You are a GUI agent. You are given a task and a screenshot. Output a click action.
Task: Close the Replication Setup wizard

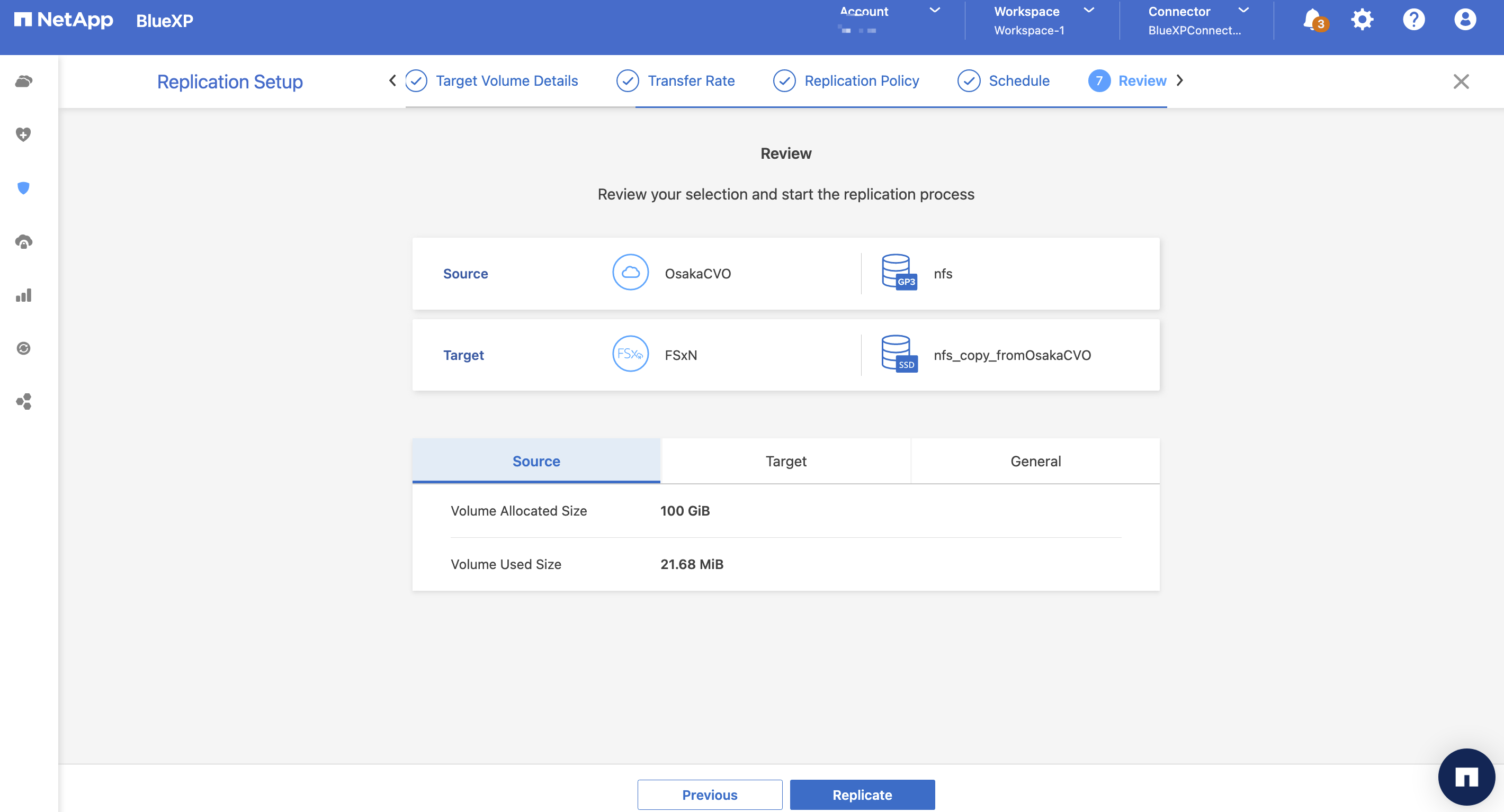[1461, 81]
